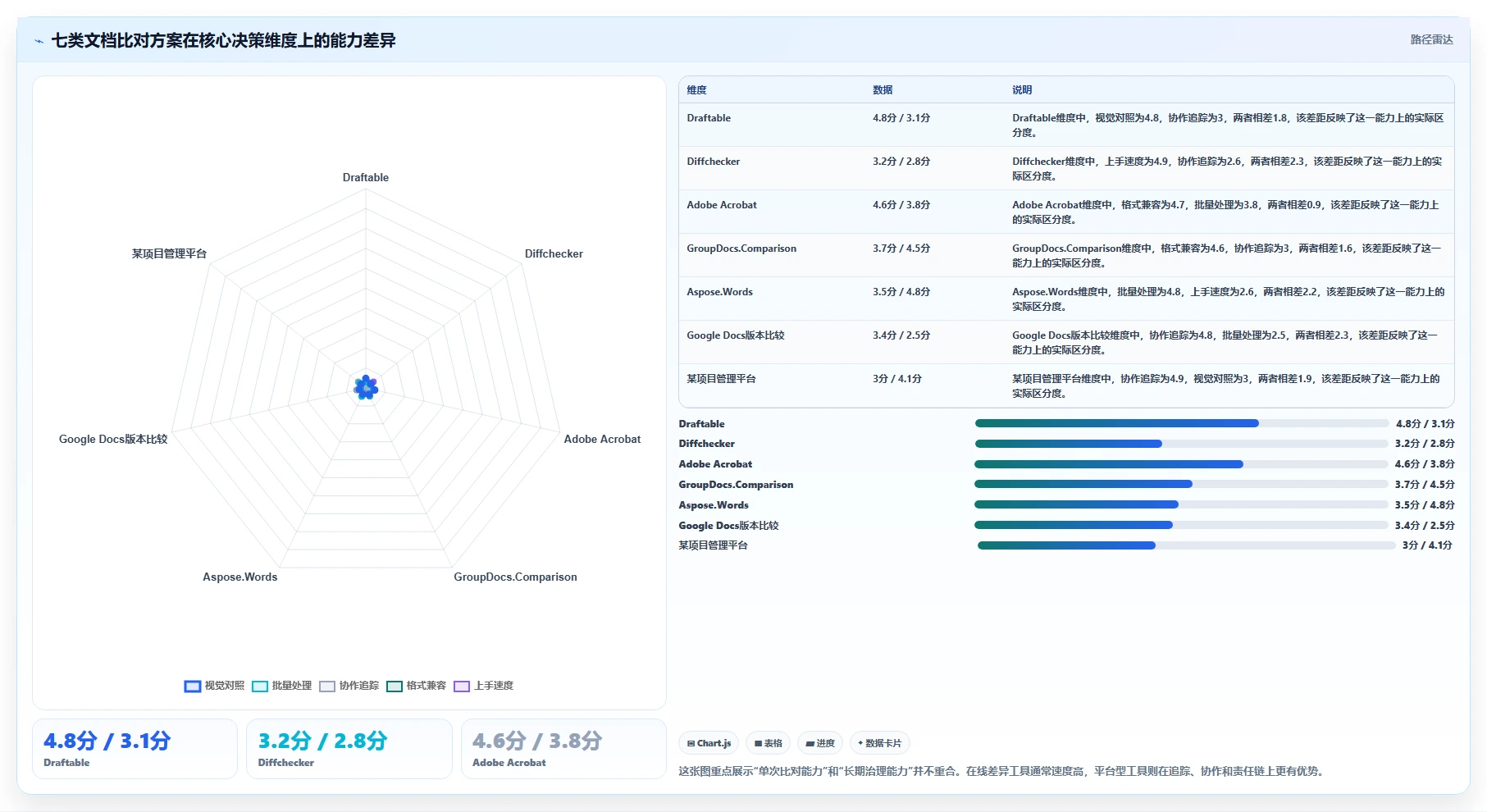Click the Draftable radar axis label
Viewport: 1487px width, 812px height.
click(x=366, y=177)
